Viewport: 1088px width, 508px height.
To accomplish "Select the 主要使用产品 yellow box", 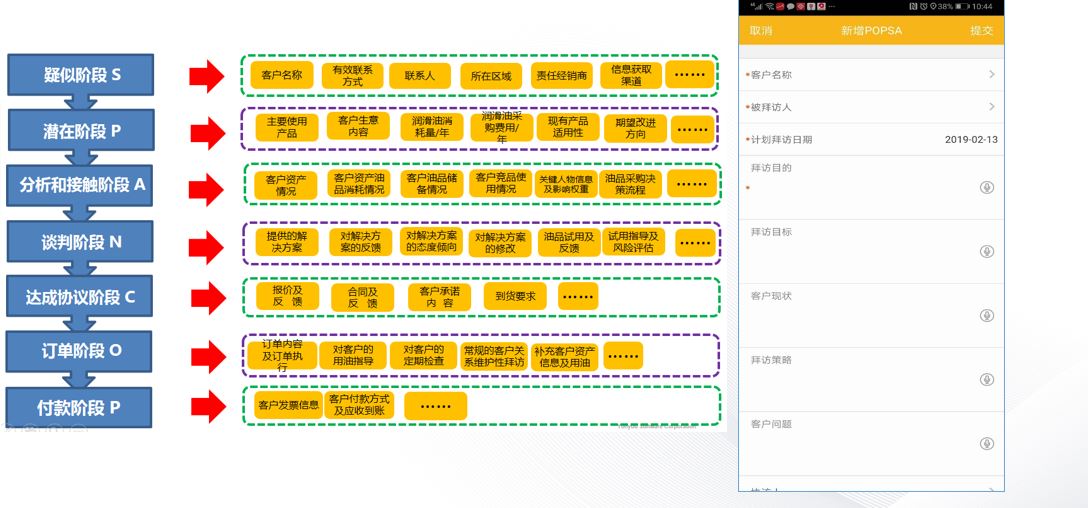I will click(x=287, y=128).
